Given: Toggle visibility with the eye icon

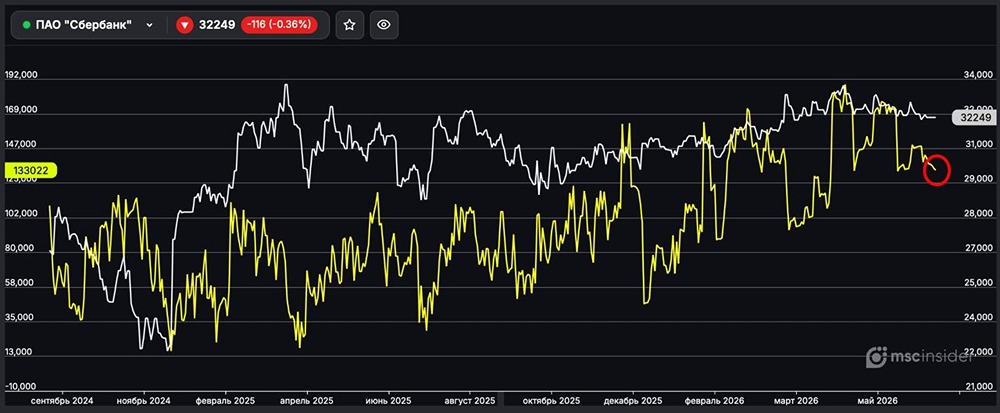Looking at the screenshot, I should 384,25.
